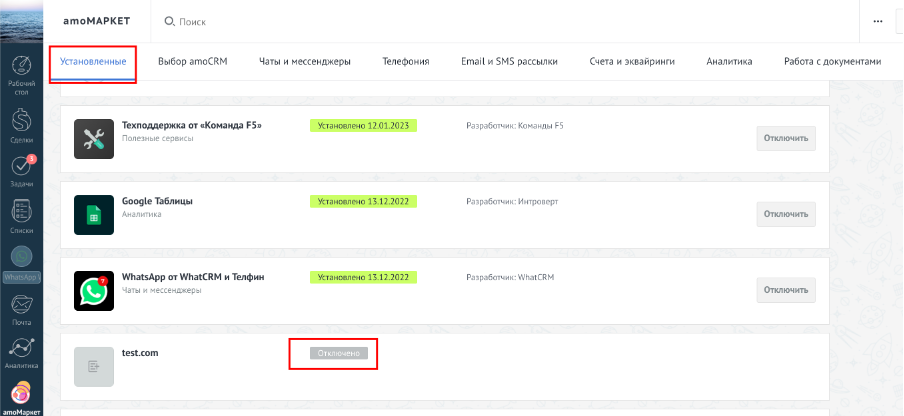Click the Техподдержка wrench app icon
Image resolution: width=904 pixels, height=416 pixels.
pos(94,139)
